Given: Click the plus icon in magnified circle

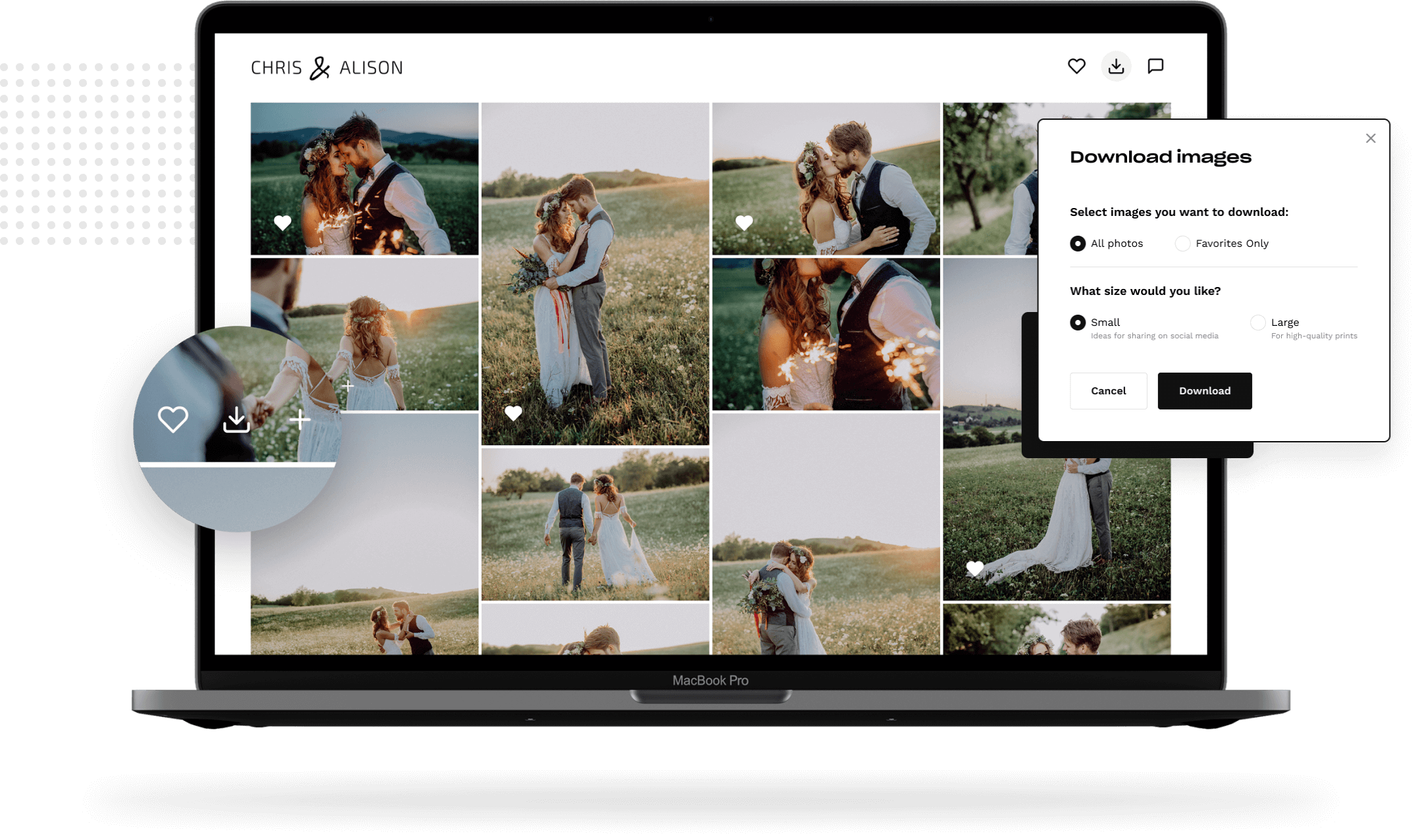Looking at the screenshot, I should point(300,419).
